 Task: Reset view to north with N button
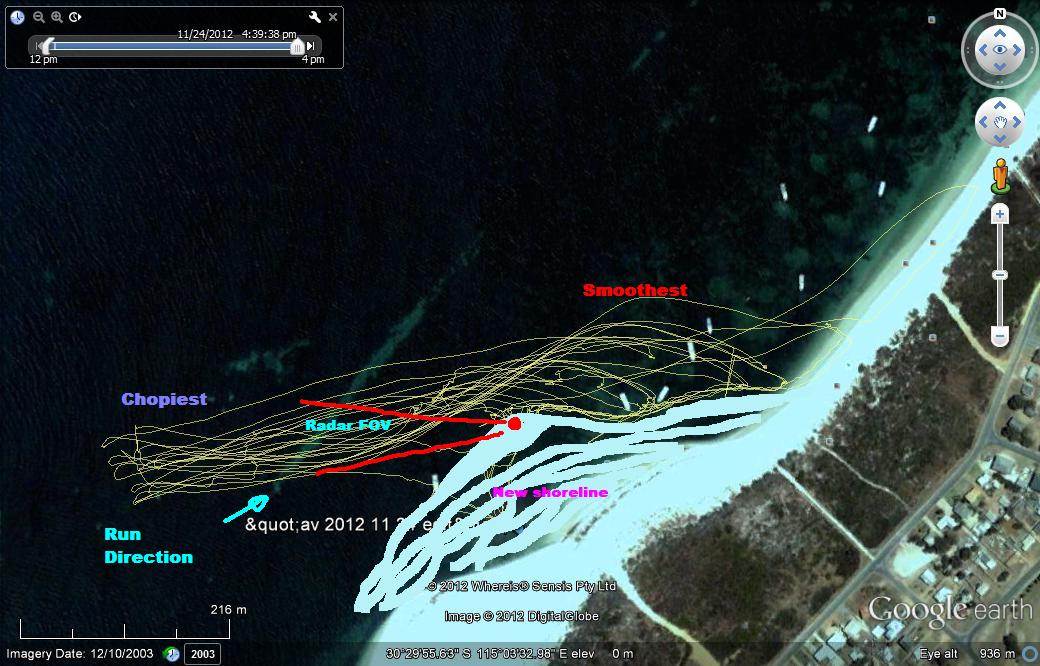(x=999, y=14)
